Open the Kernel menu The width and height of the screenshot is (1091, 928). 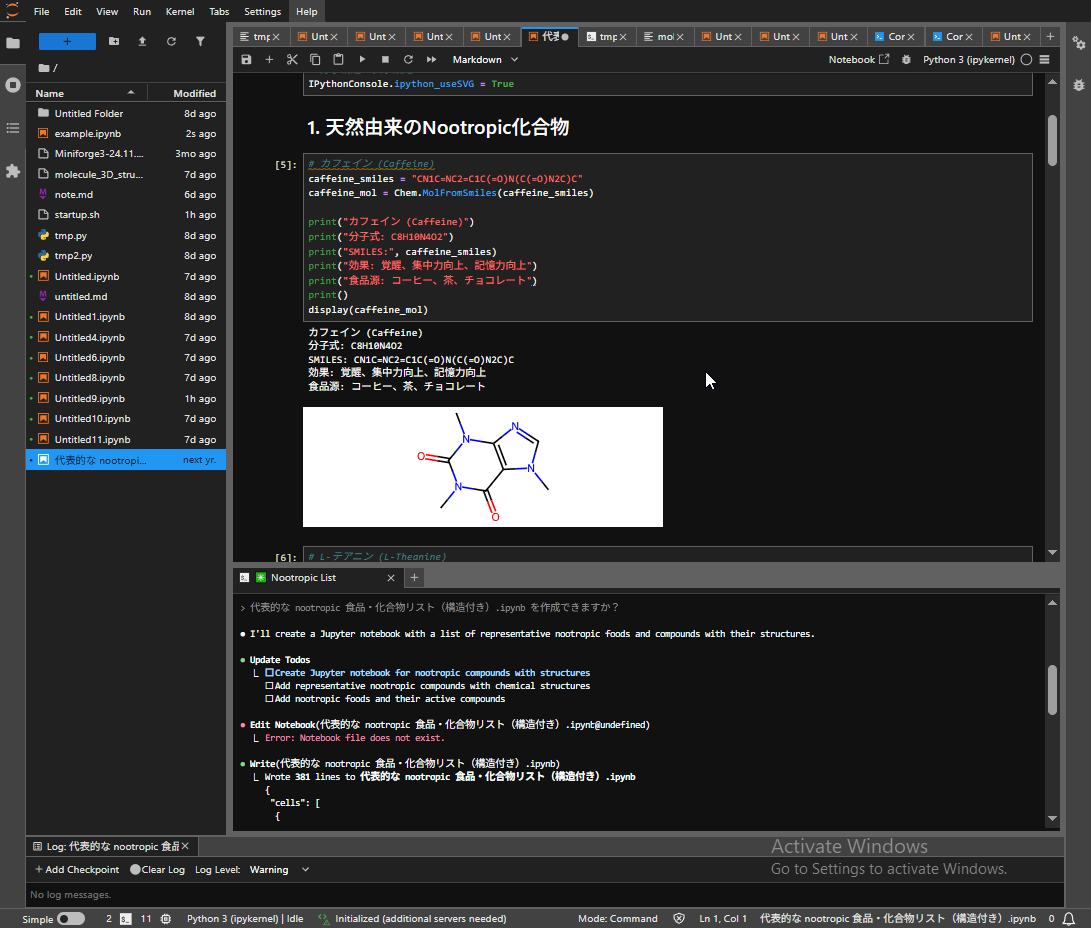click(179, 11)
